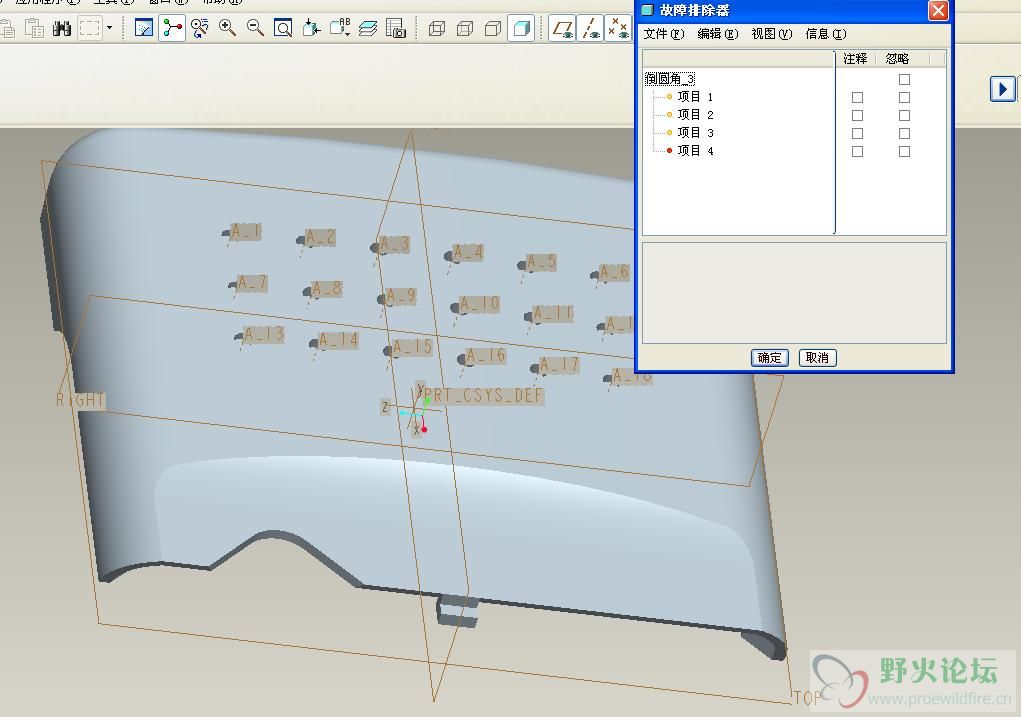
Task: Click the Repaint screen icon
Action: point(144,28)
